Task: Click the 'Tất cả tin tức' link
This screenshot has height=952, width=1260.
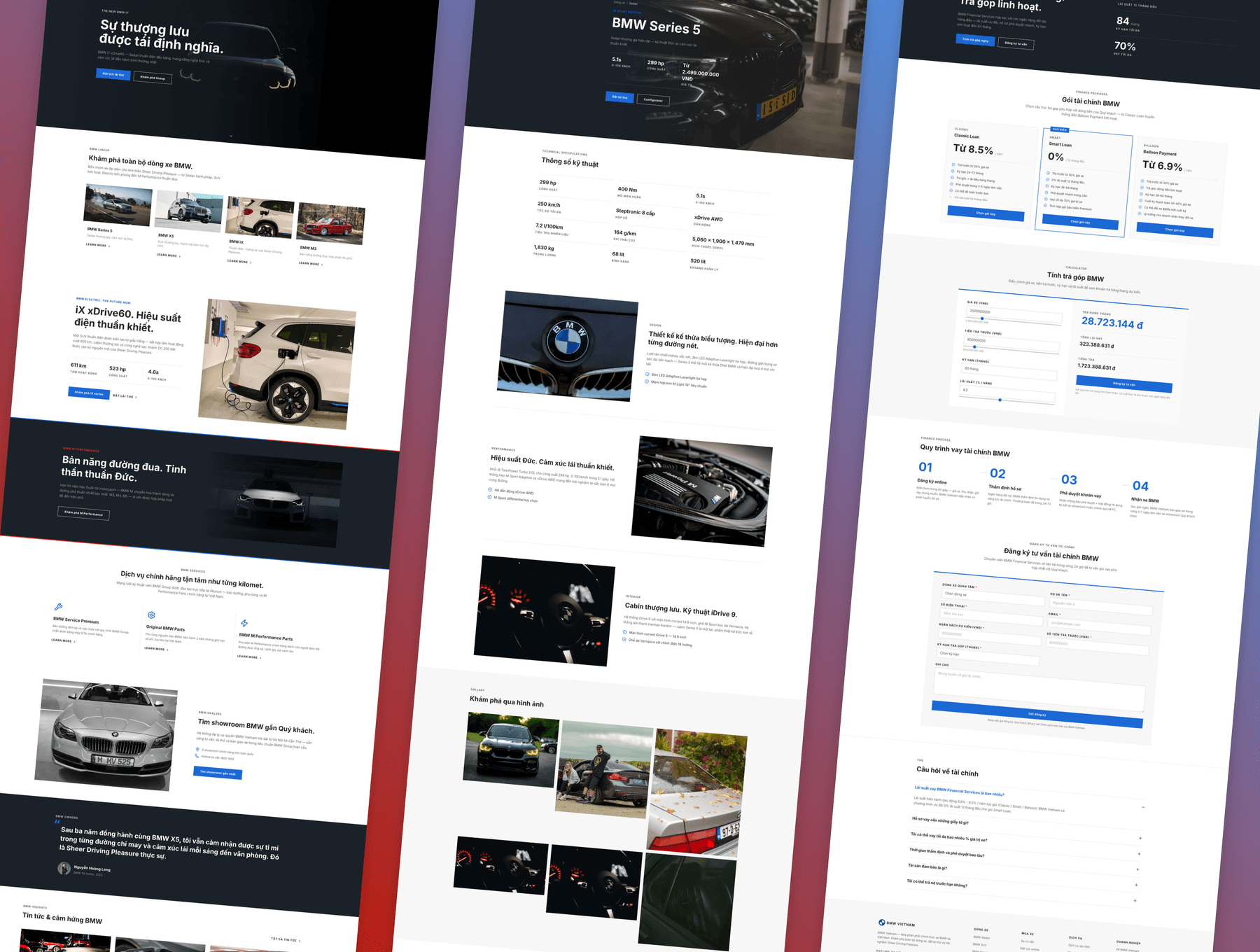Action: (x=286, y=940)
